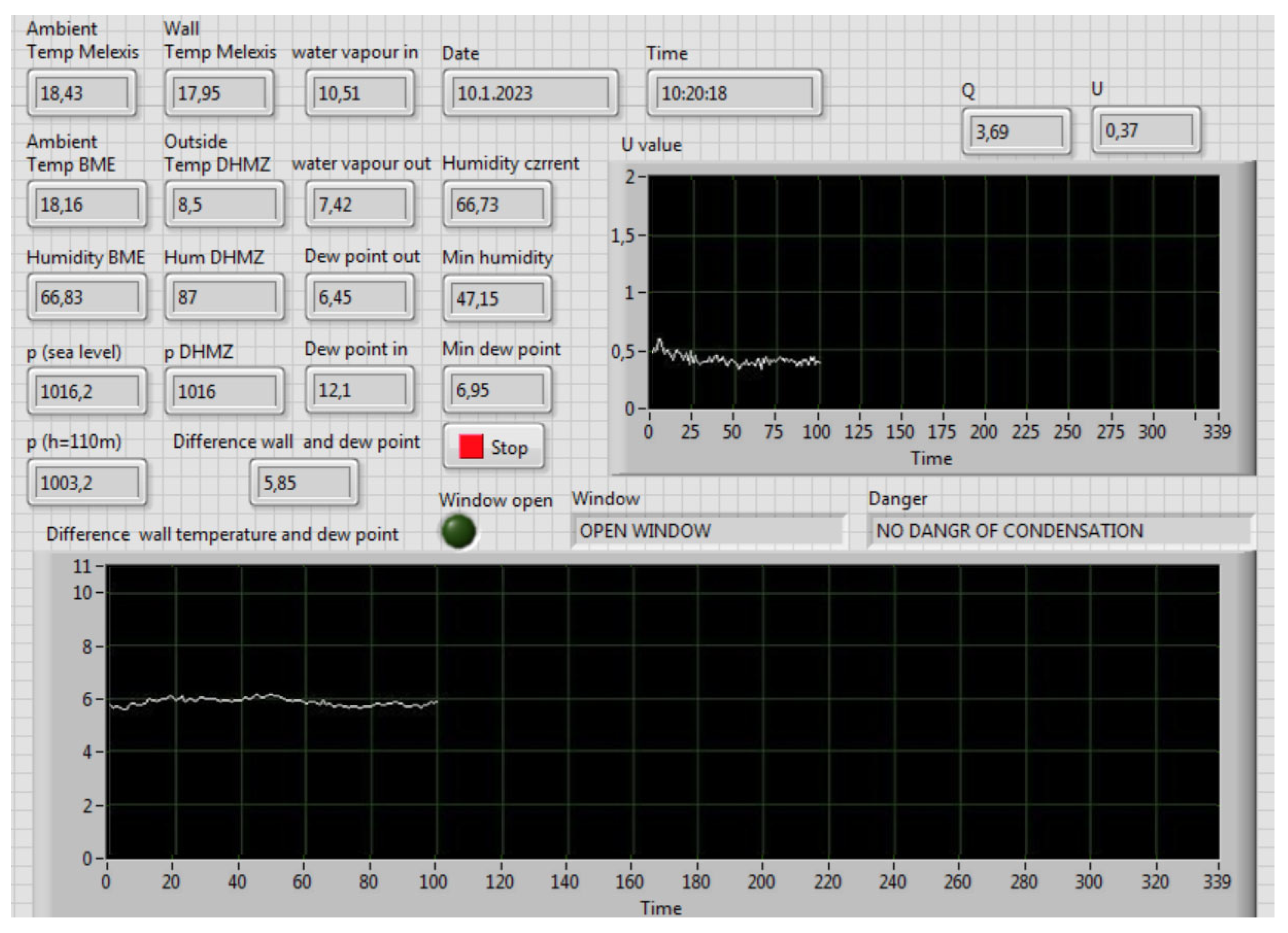Click the Humidity BME value 66,83
The height and width of the screenshot is (933, 1288).
click(x=87, y=297)
